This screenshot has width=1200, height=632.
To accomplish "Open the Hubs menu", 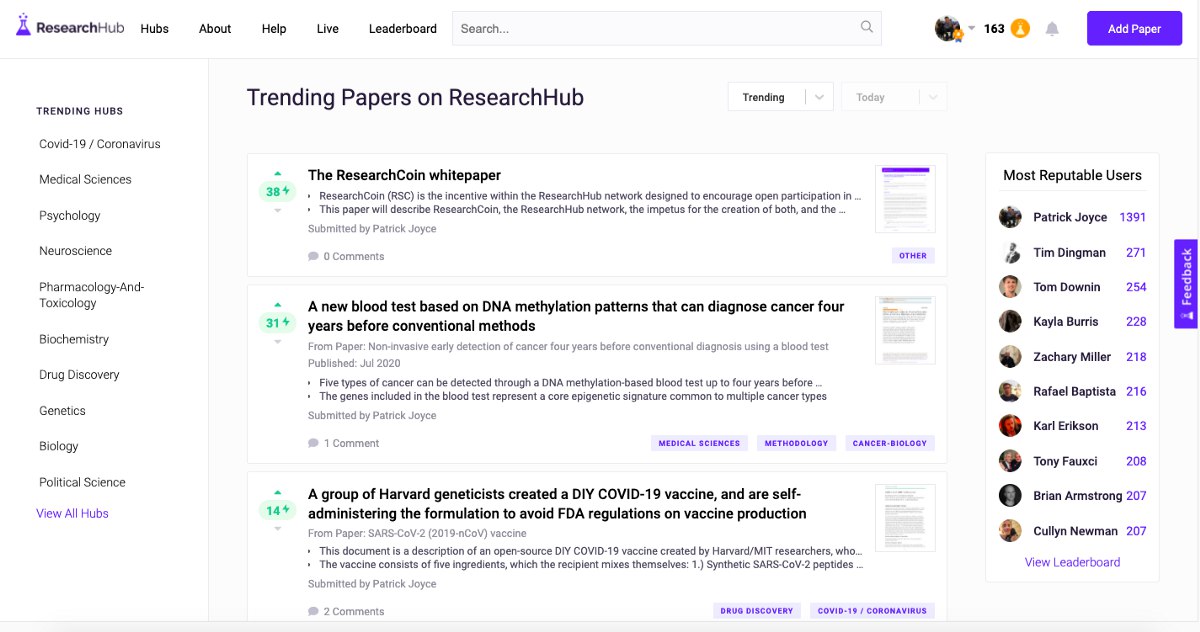I will point(154,29).
